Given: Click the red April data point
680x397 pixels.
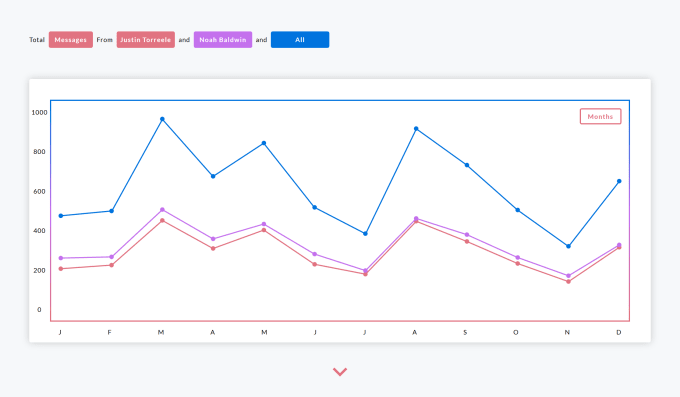Looking at the screenshot, I should [213, 249].
